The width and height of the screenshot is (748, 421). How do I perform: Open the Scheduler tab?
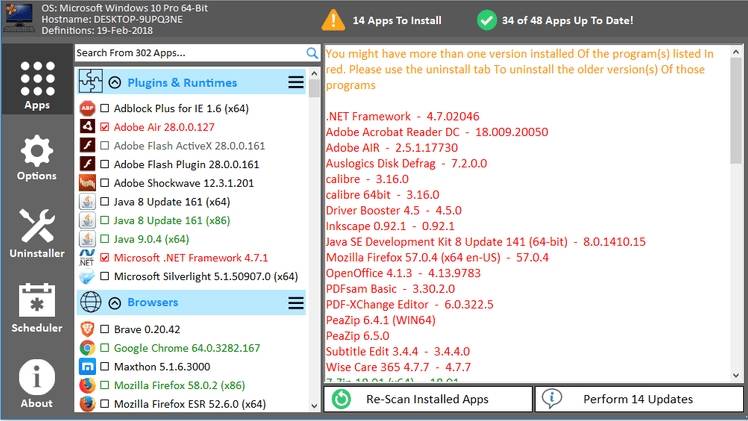pos(37,308)
